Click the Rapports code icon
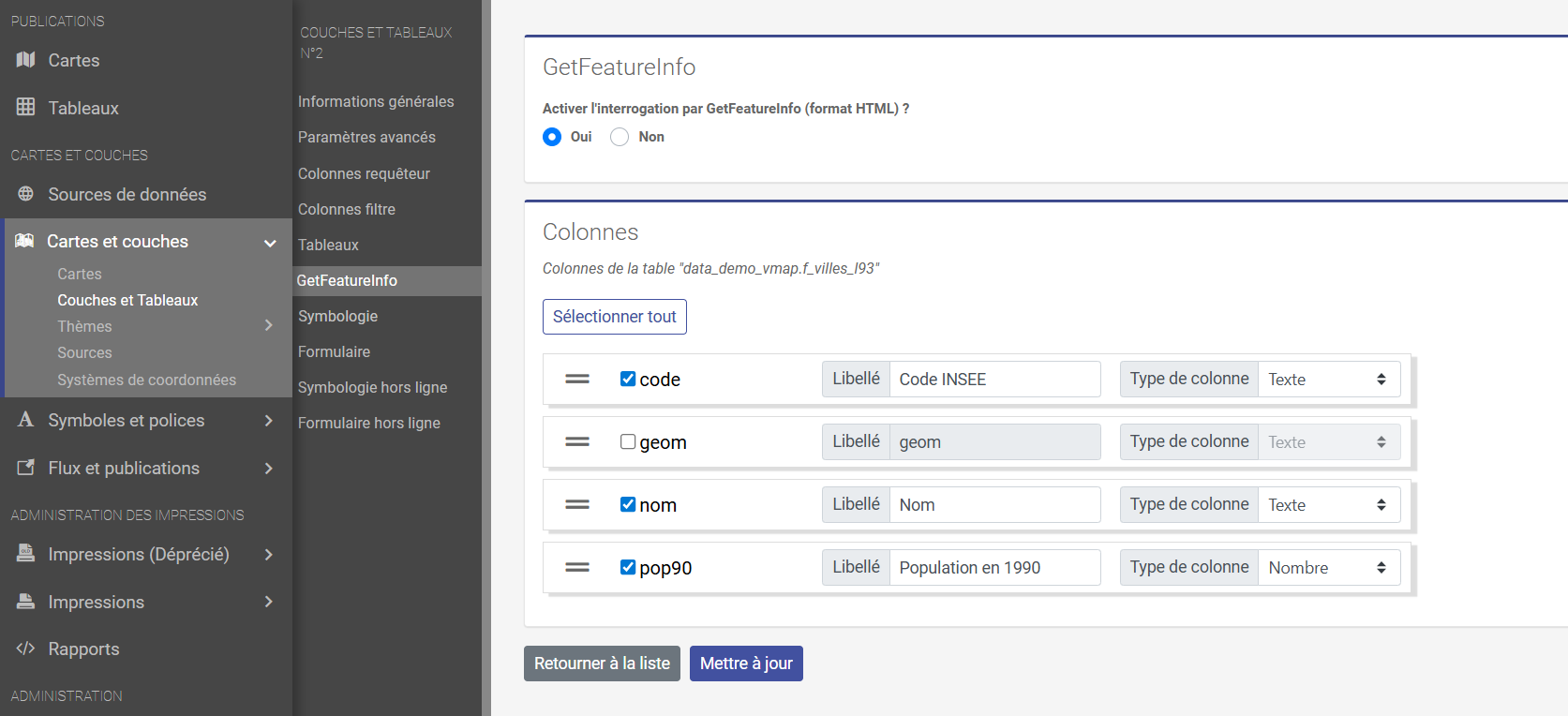1568x716 pixels. click(x=25, y=649)
